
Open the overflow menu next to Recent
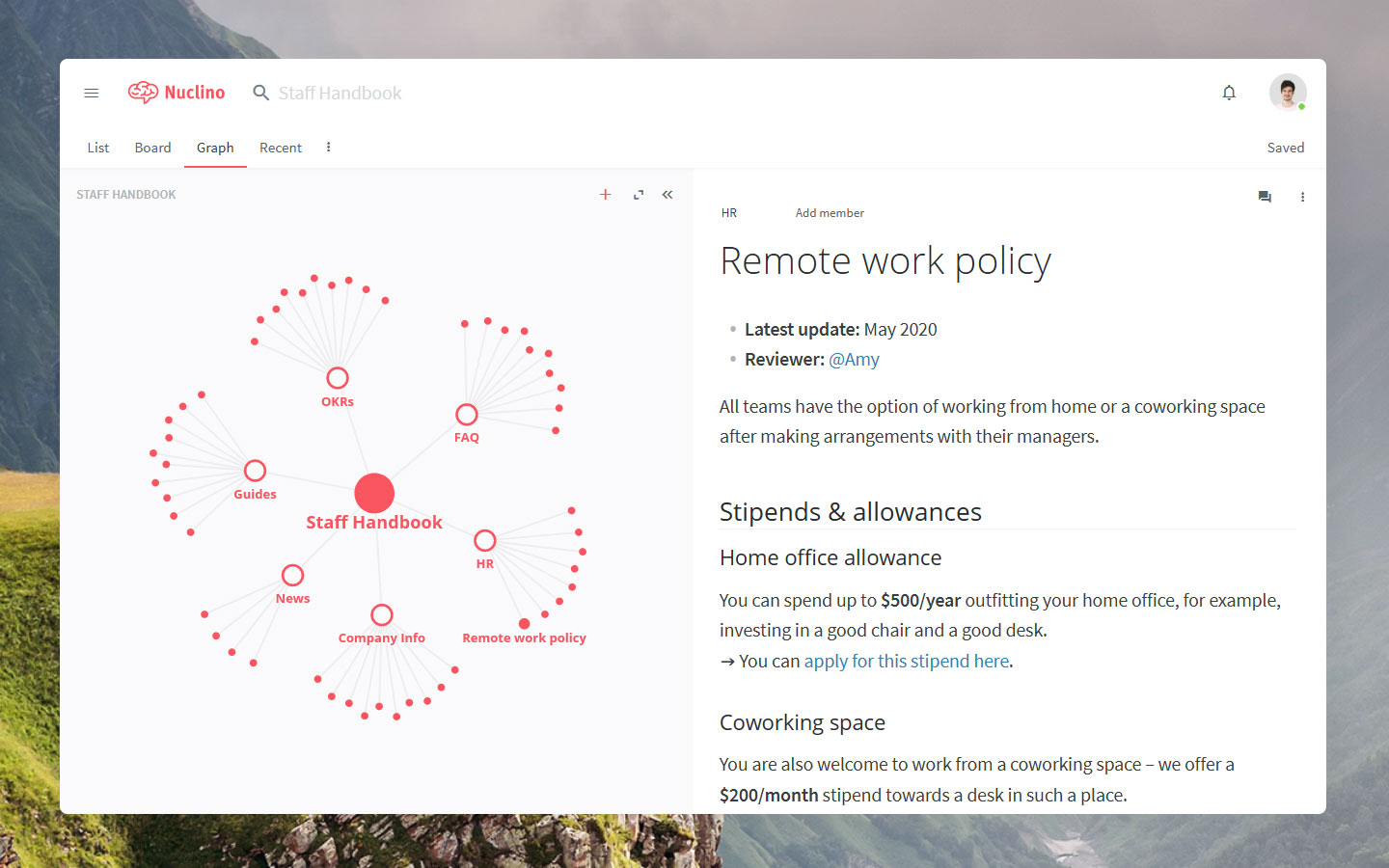tap(328, 147)
